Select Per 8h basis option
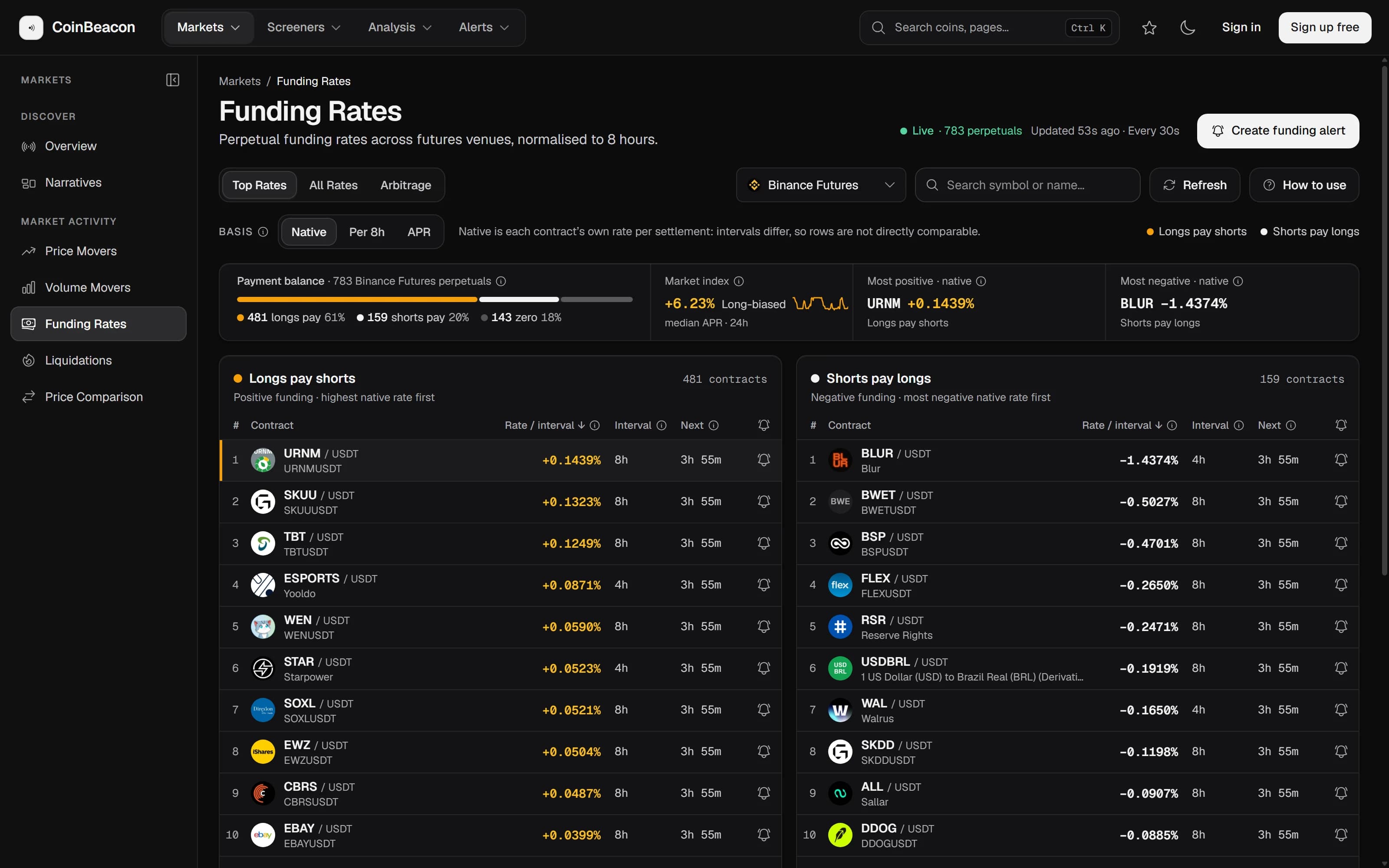This screenshot has height=868, width=1389. 367,232
